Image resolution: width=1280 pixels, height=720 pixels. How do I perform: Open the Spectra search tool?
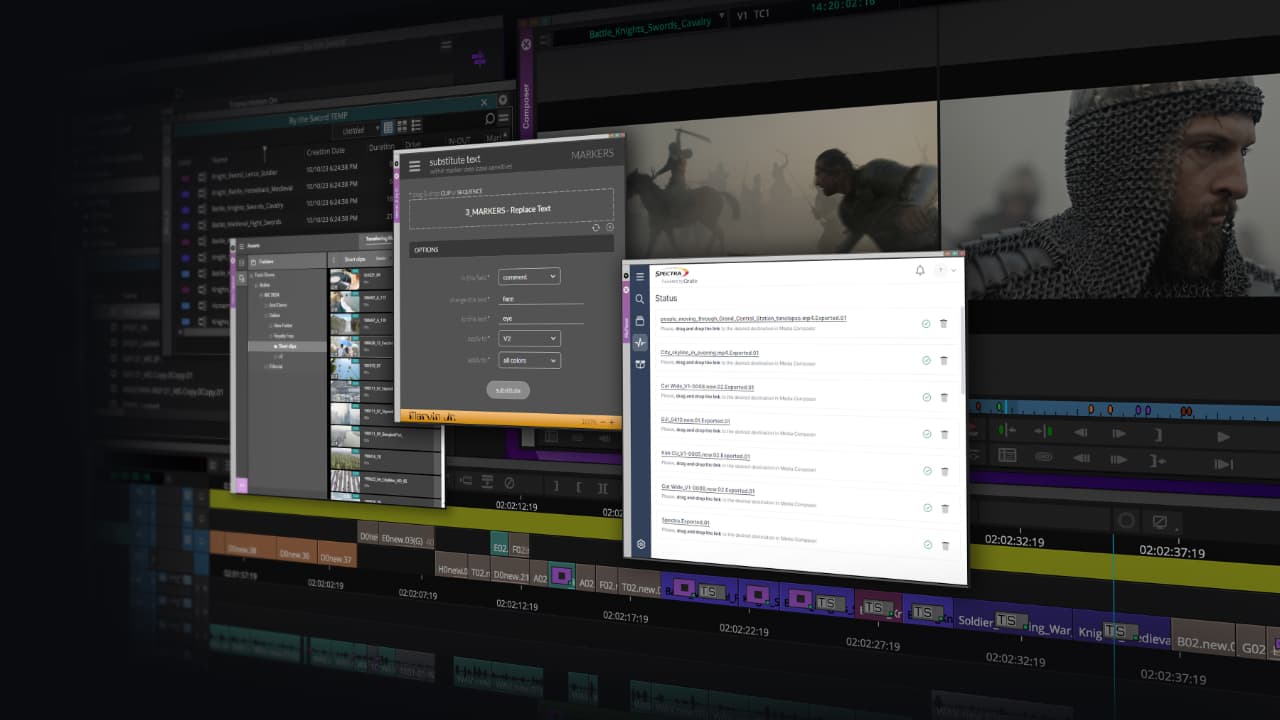640,298
